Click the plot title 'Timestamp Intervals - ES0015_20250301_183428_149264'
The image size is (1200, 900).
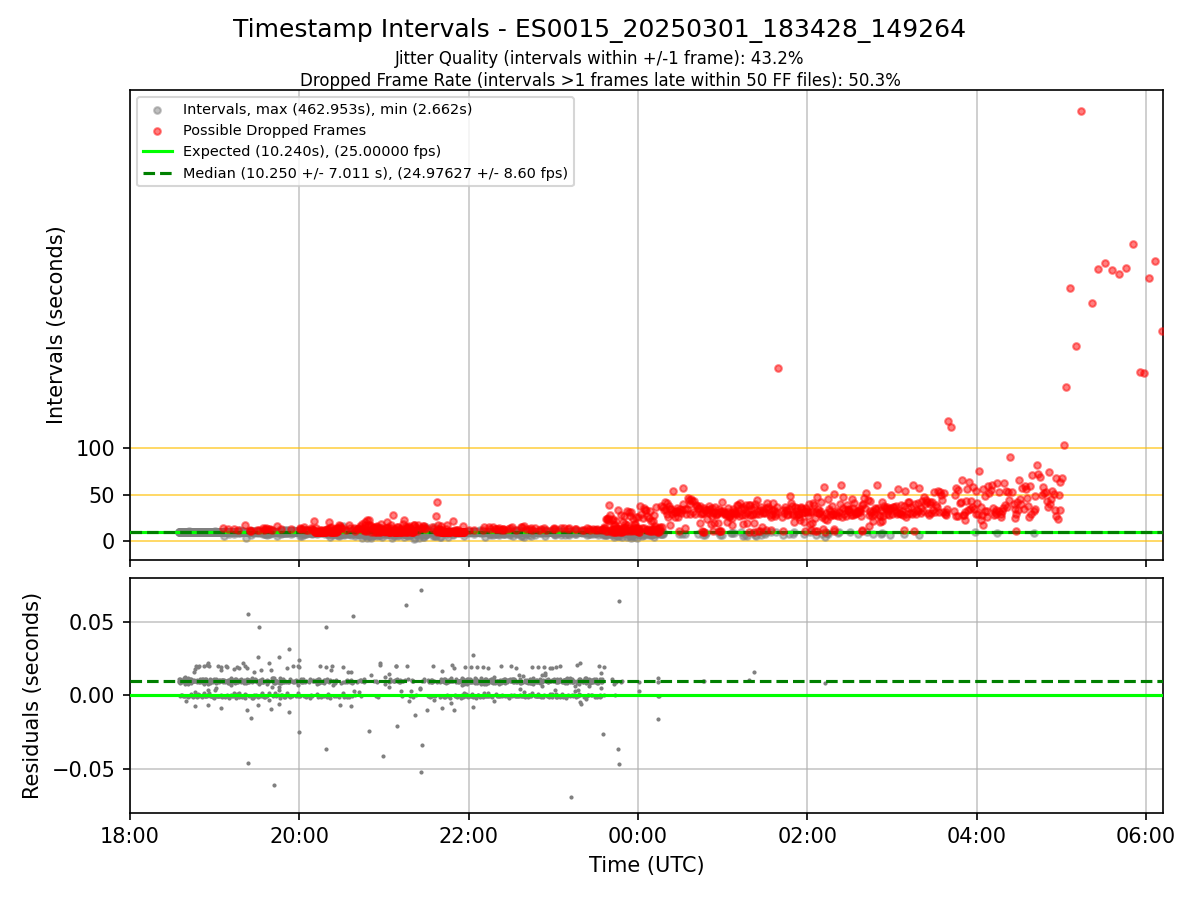pyautogui.click(x=599, y=29)
